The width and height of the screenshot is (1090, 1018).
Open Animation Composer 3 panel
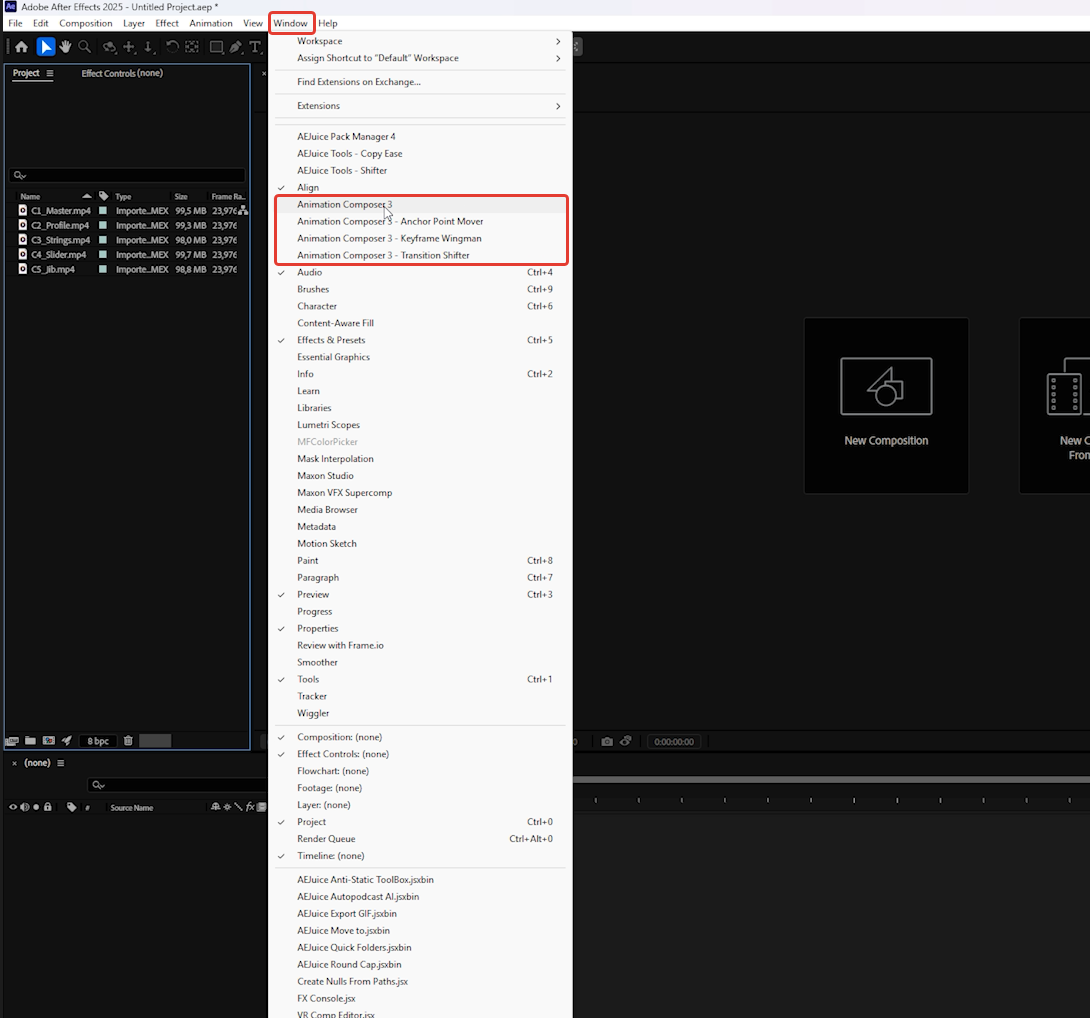click(x=420, y=204)
